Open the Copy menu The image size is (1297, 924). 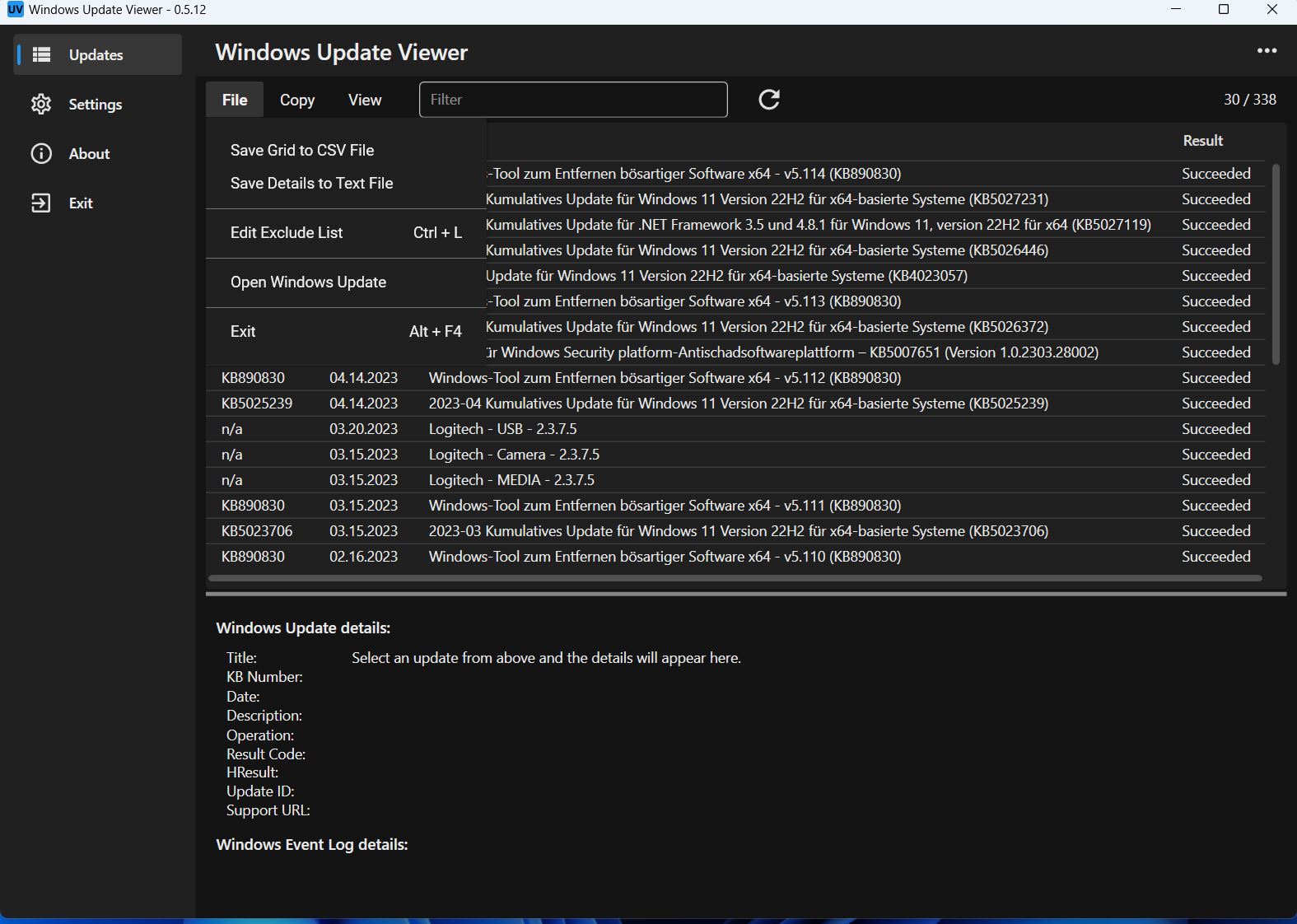tap(297, 100)
